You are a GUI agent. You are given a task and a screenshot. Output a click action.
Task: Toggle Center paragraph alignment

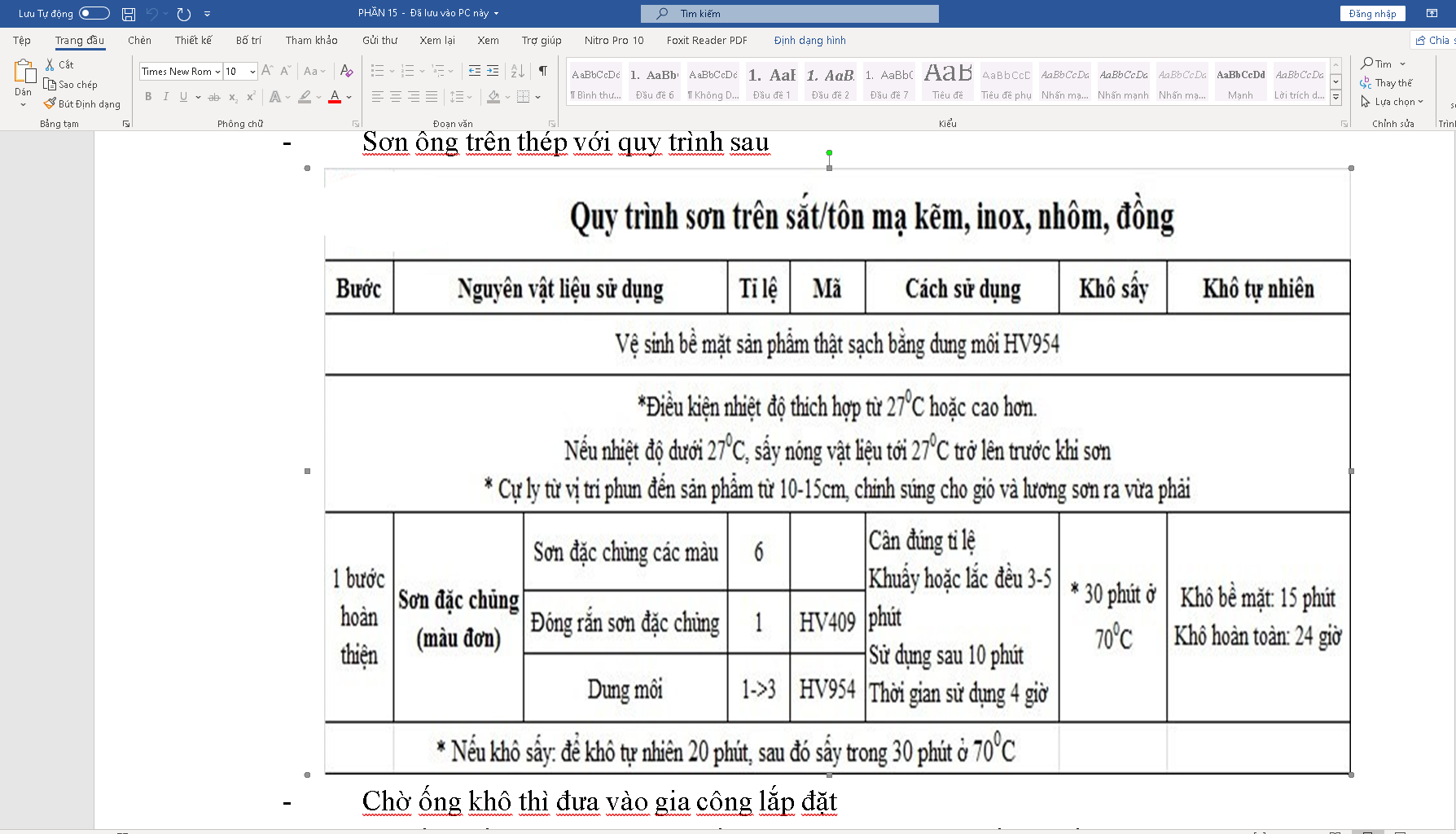[395, 97]
